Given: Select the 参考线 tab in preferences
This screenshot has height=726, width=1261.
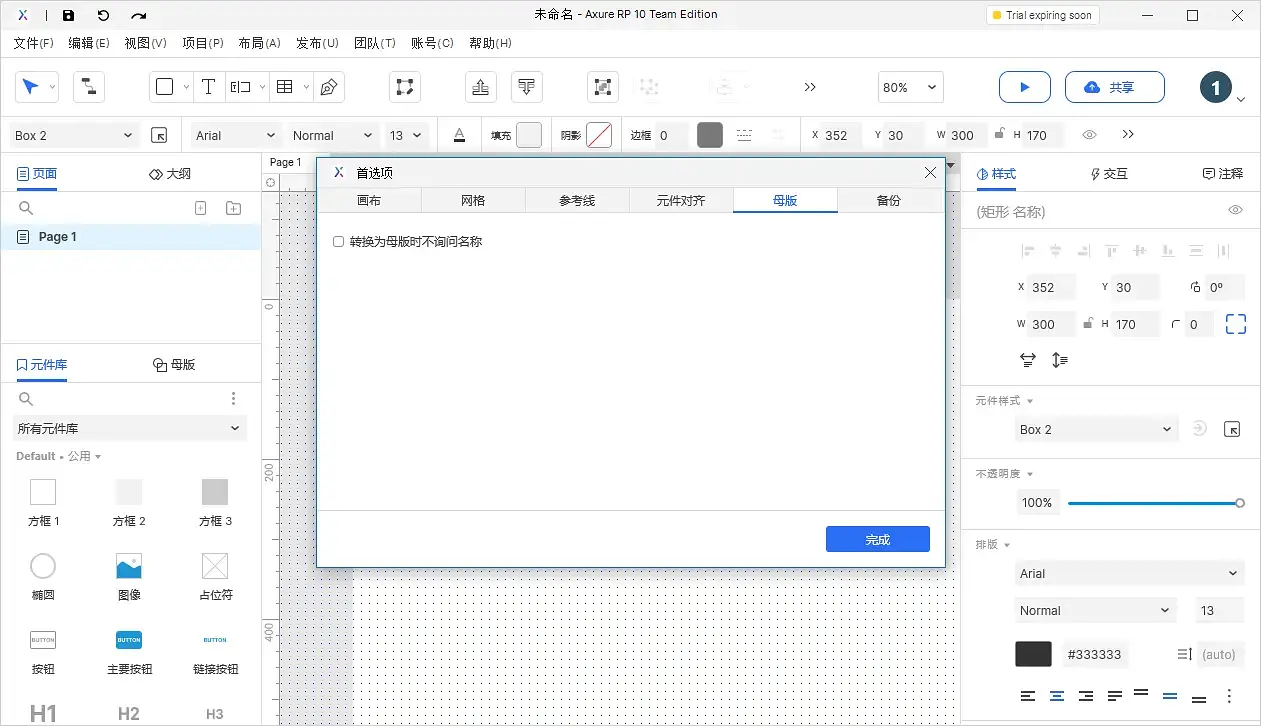Looking at the screenshot, I should (577, 200).
